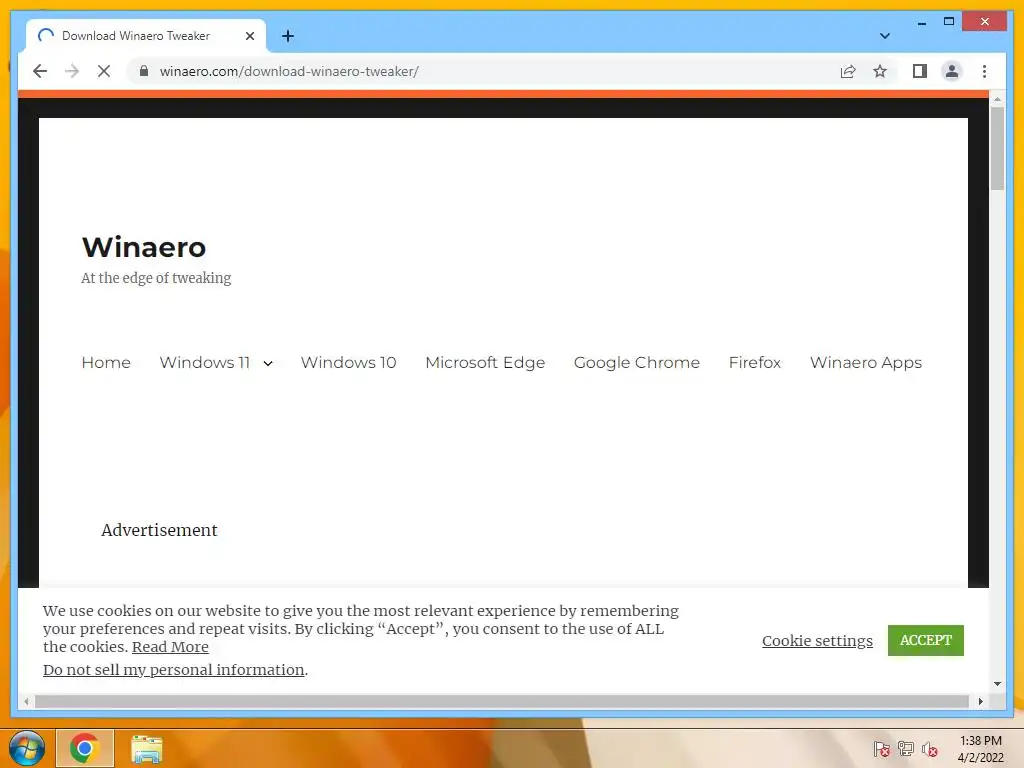The width and height of the screenshot is (1024, 768).
Task: Click the 'At the edge of tweaking' tagline
Action: 156,278
